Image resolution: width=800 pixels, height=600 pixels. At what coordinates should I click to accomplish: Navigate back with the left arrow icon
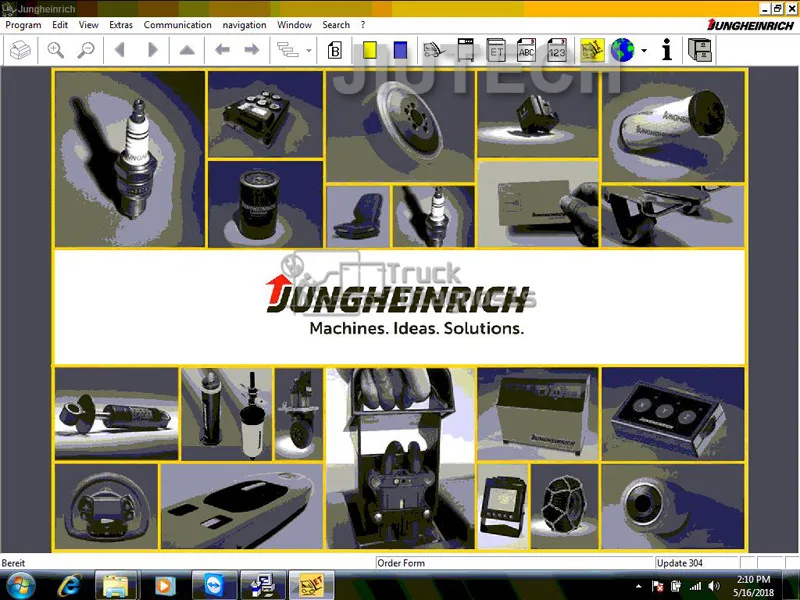point(222,49)
